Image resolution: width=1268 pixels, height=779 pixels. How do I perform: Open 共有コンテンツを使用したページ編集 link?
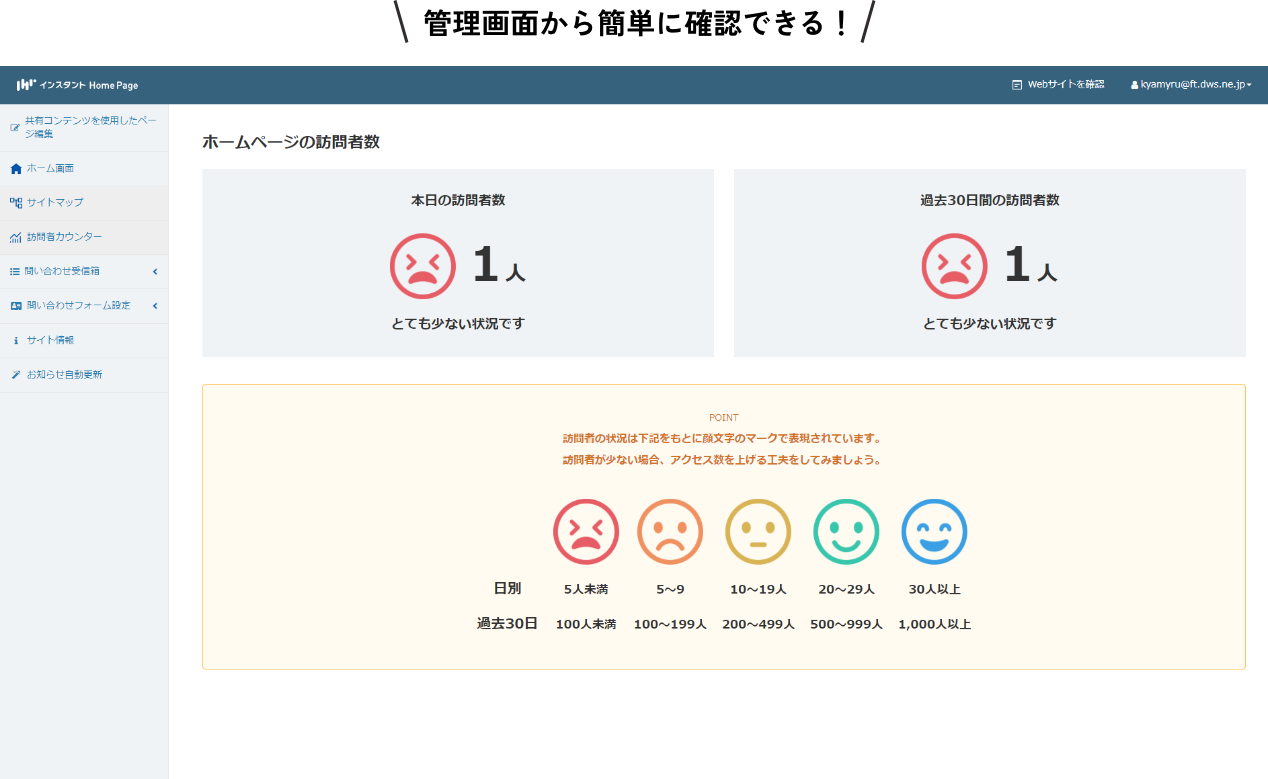pyautogui.click(x=90, y=126)
